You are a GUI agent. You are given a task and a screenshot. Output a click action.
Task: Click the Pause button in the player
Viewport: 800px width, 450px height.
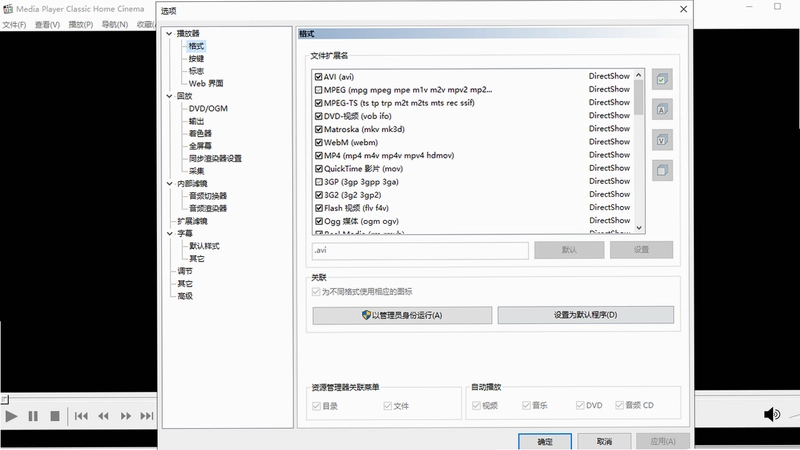pos(33,416)
